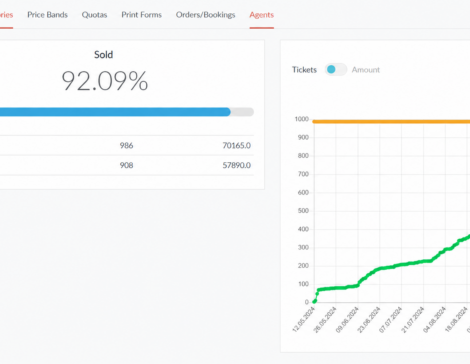Click the blue sold progress bar

pos(115,112)
